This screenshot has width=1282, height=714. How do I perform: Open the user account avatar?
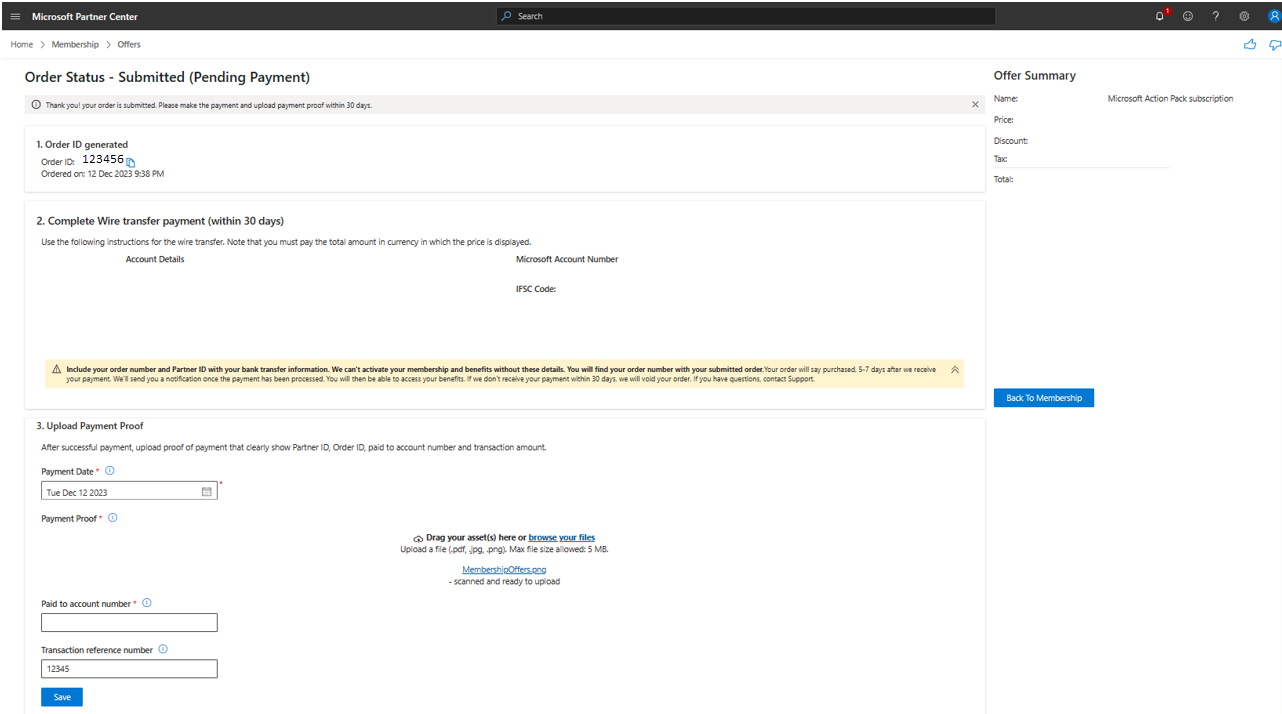point(1274,16)
